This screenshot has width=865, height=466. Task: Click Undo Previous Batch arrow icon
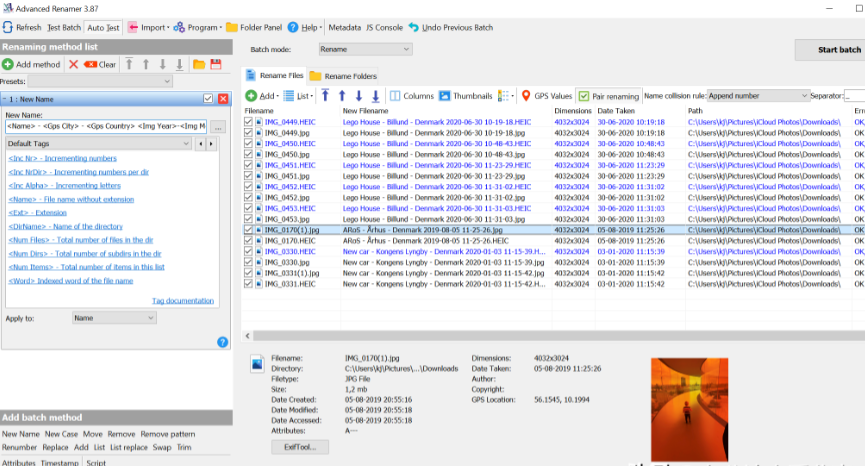414,27
